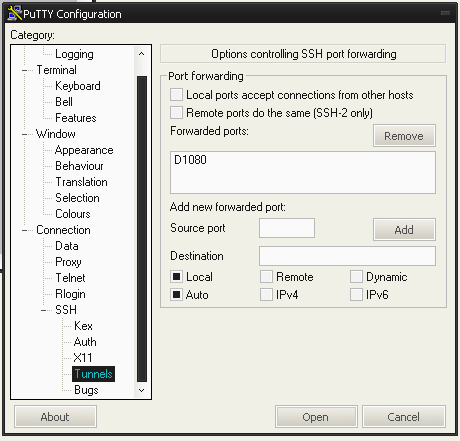Image resolution: width=460 pixels, height=441 pixels.
Task: Collapse the Terminal tree node
Action: click(x=25, y=70)
